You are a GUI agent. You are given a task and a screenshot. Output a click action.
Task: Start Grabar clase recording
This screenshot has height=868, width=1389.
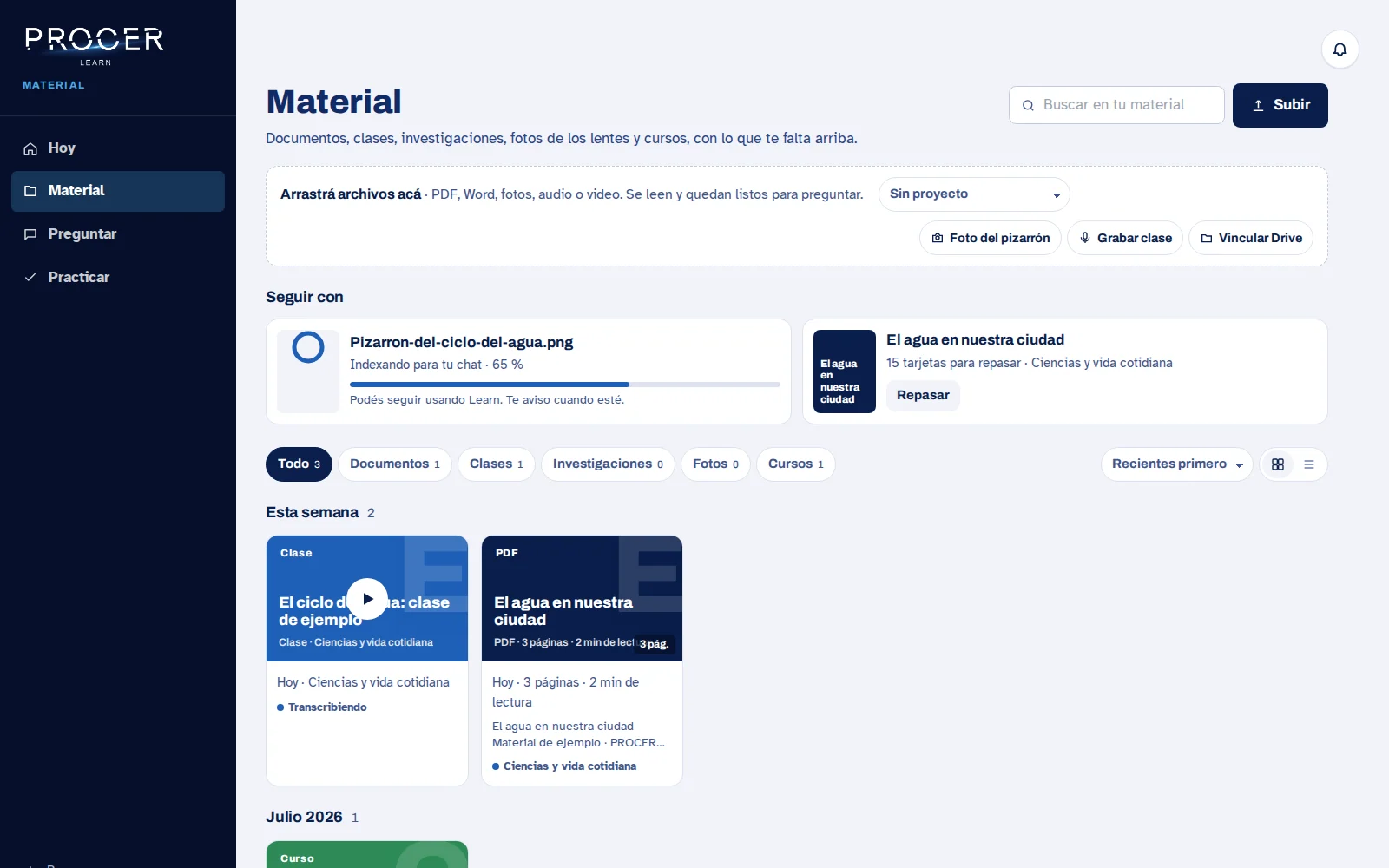(x=1125, y=238)
